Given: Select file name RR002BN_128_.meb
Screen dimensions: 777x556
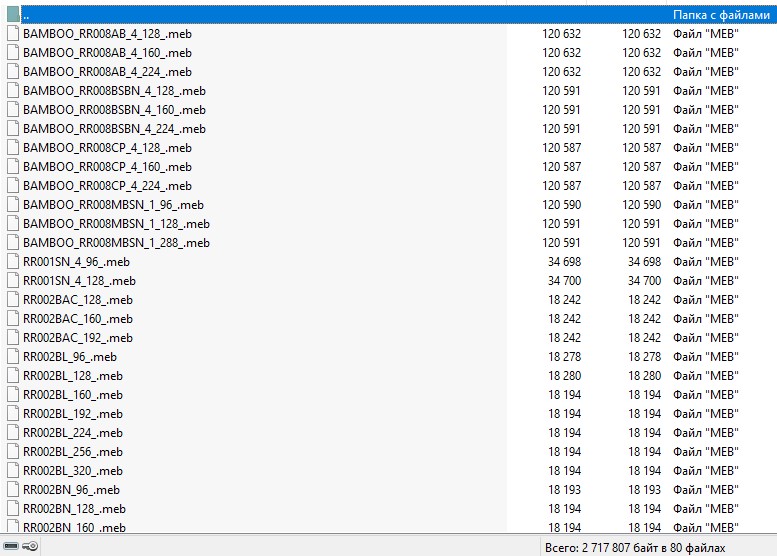Looking at the screenshot, I should tap(74, 508).
